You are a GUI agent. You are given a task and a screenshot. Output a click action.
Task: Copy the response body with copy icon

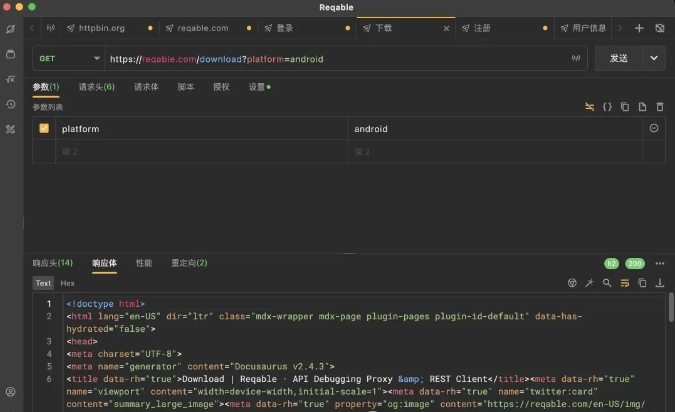[642, 283]
